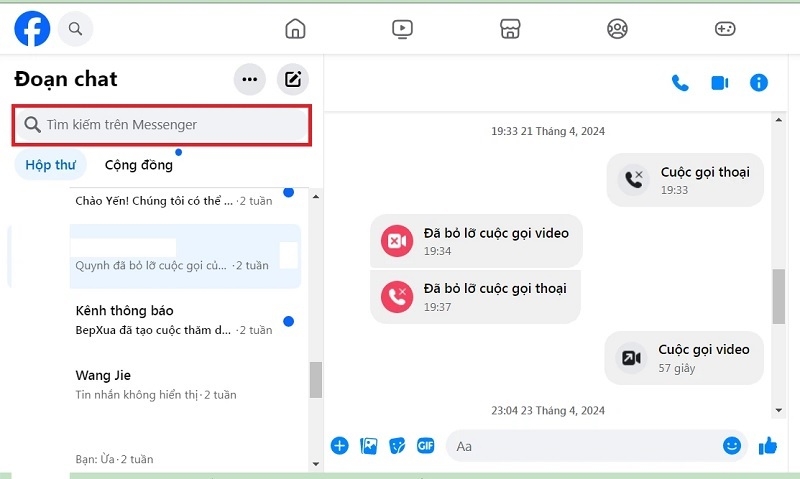Image resolution: width=800 pixels, height=479 pixels.
Task: Start a video call with camera icon
Action: pyautogui.click(x=719, y=83)
